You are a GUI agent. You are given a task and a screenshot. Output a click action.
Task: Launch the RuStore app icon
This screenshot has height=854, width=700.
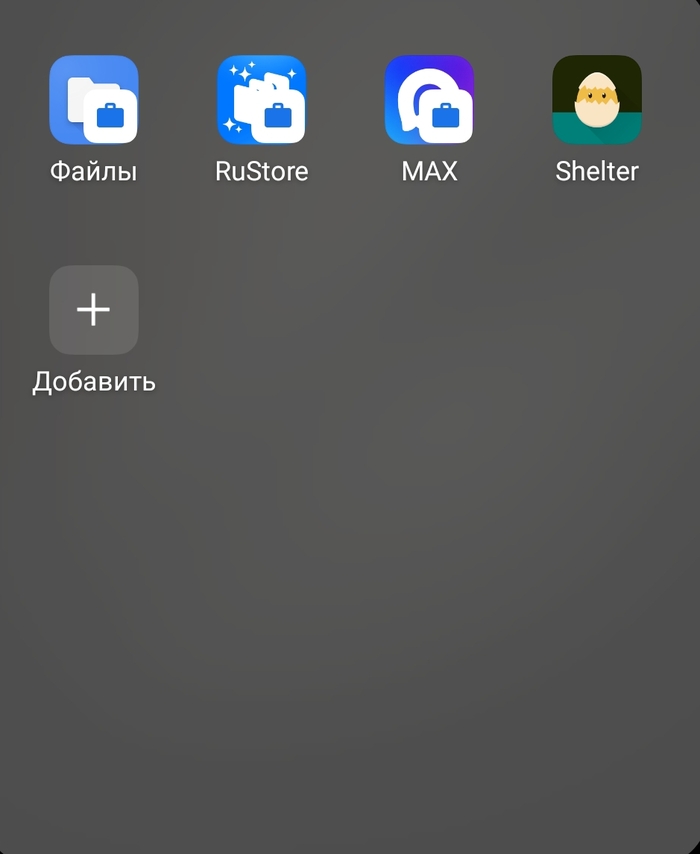coord(261,100)
